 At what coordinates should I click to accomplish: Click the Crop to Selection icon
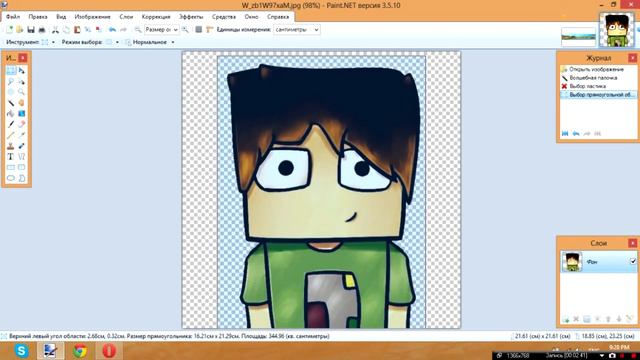(88, 30)
